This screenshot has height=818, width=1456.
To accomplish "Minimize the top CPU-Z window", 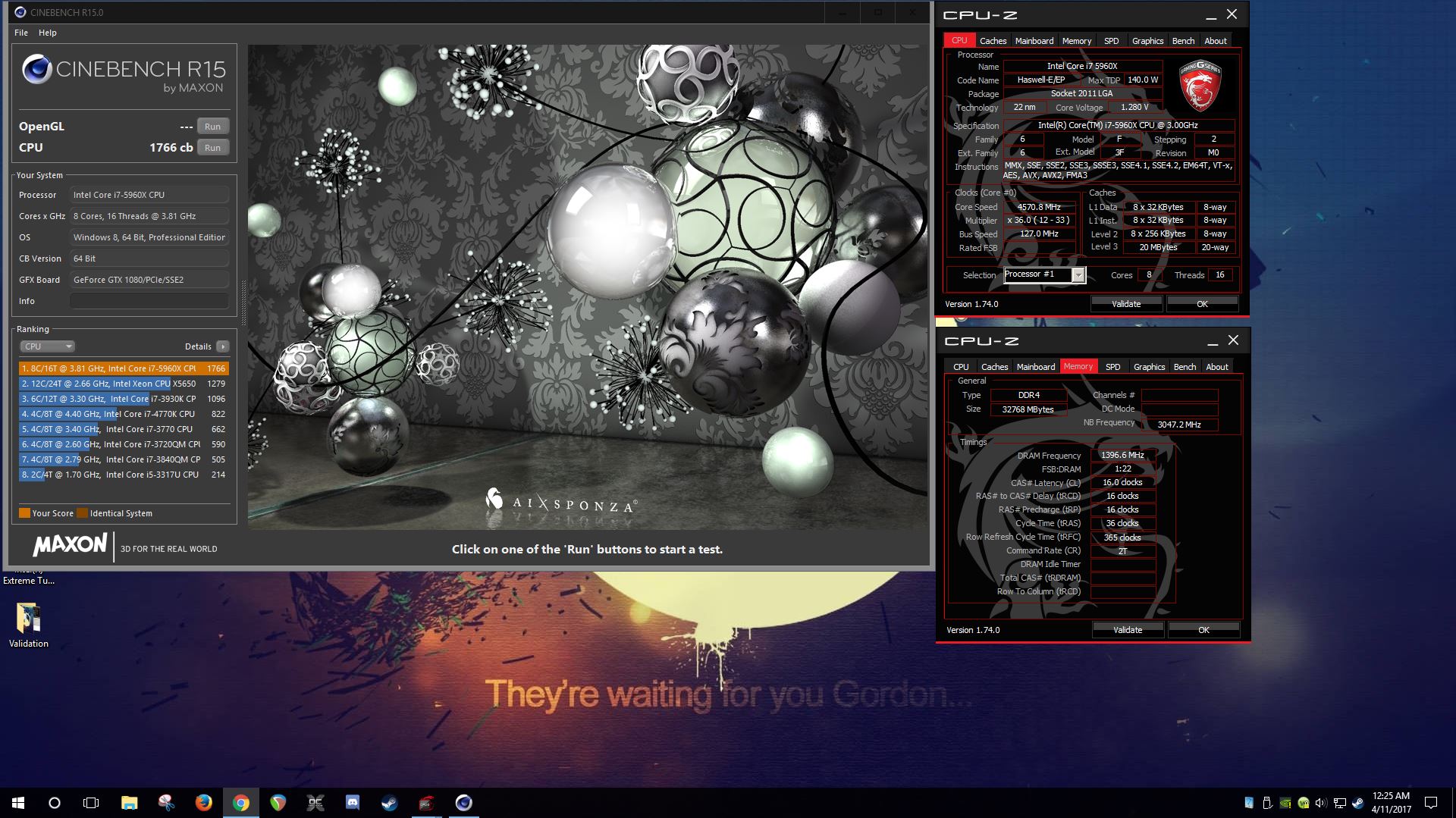I will (x=1211, y=15).
